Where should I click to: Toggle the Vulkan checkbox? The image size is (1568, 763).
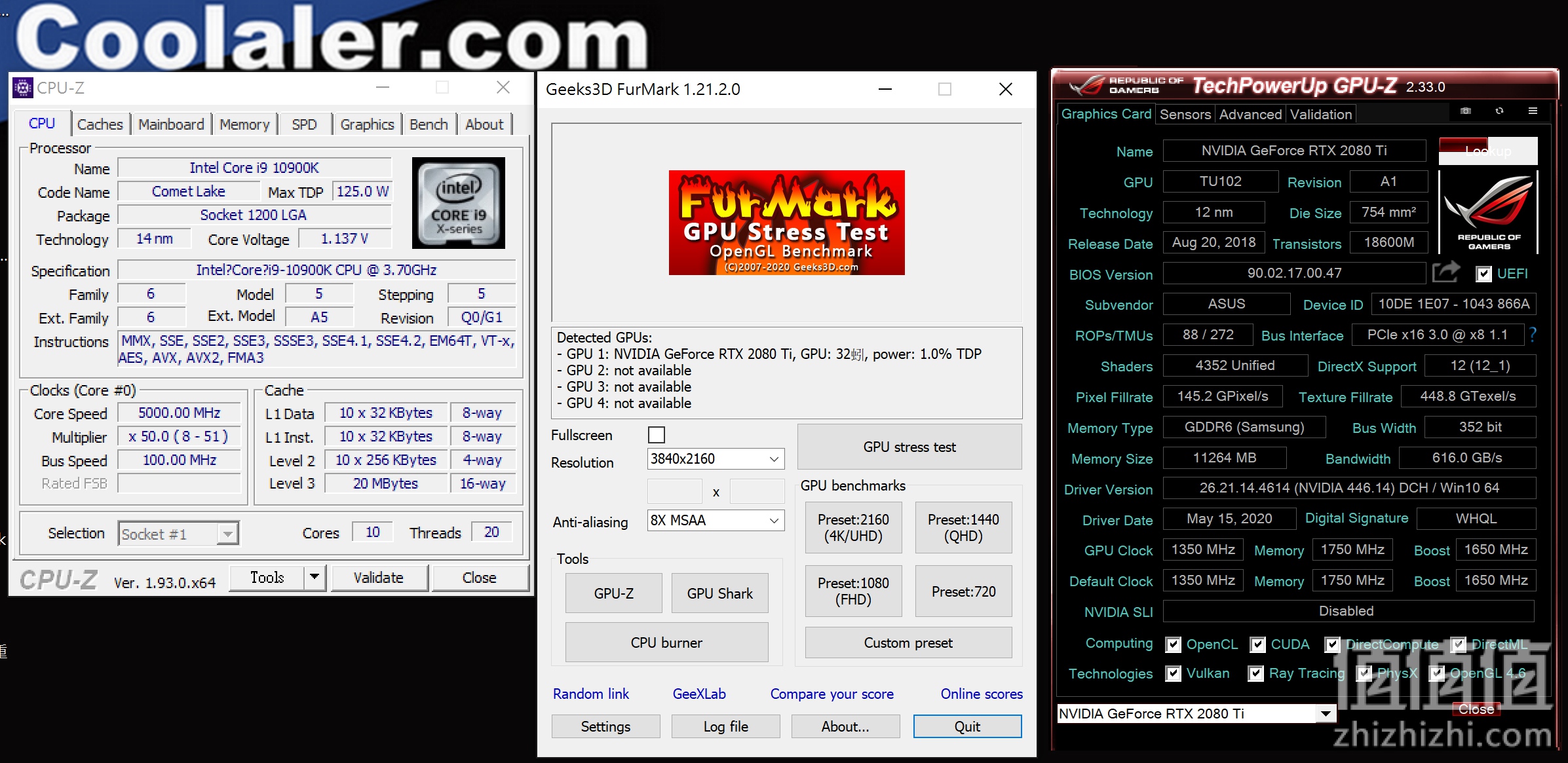(1173, 673)
